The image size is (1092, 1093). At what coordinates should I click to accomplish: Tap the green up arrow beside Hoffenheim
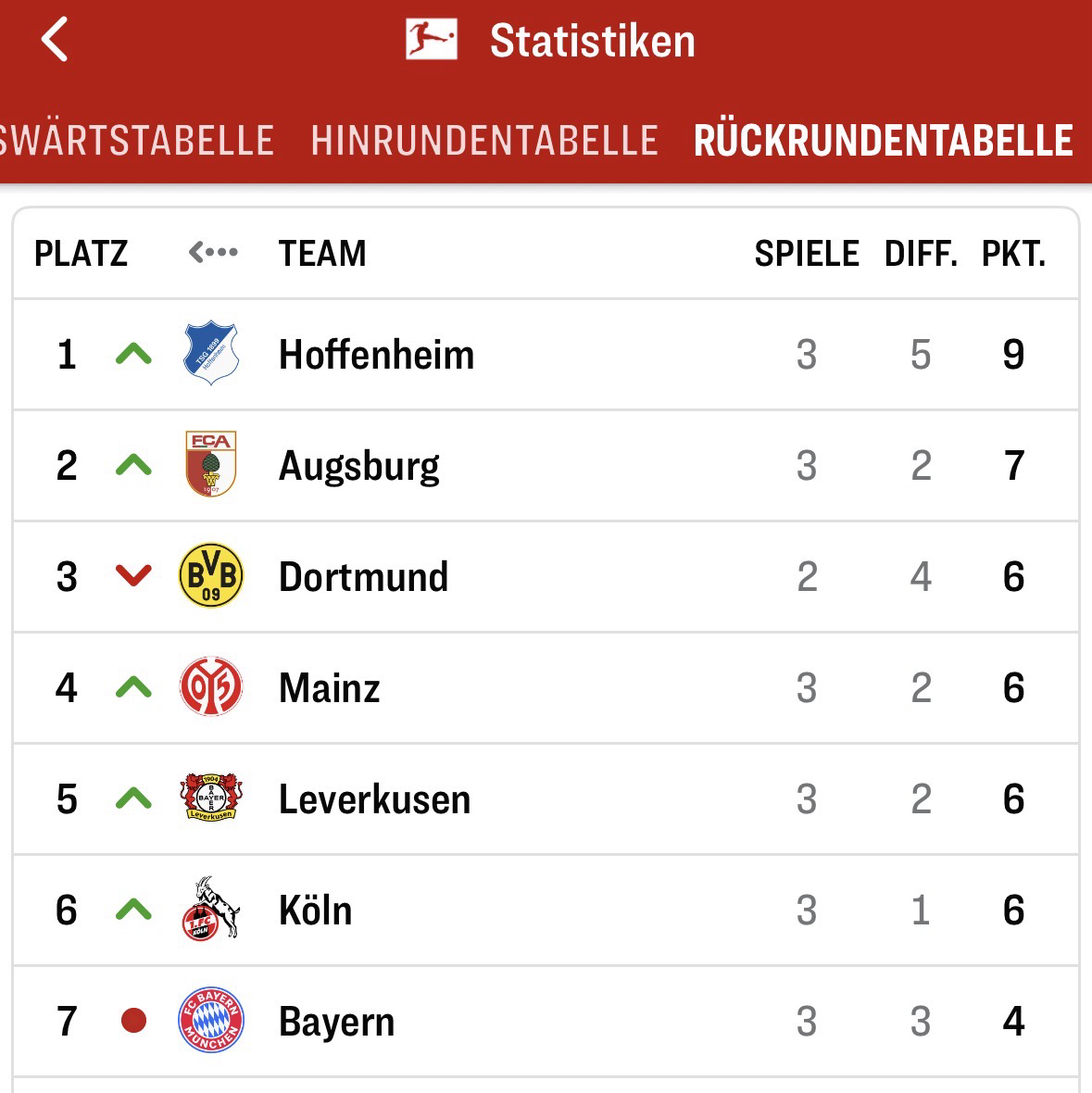[x=133, y=354]
